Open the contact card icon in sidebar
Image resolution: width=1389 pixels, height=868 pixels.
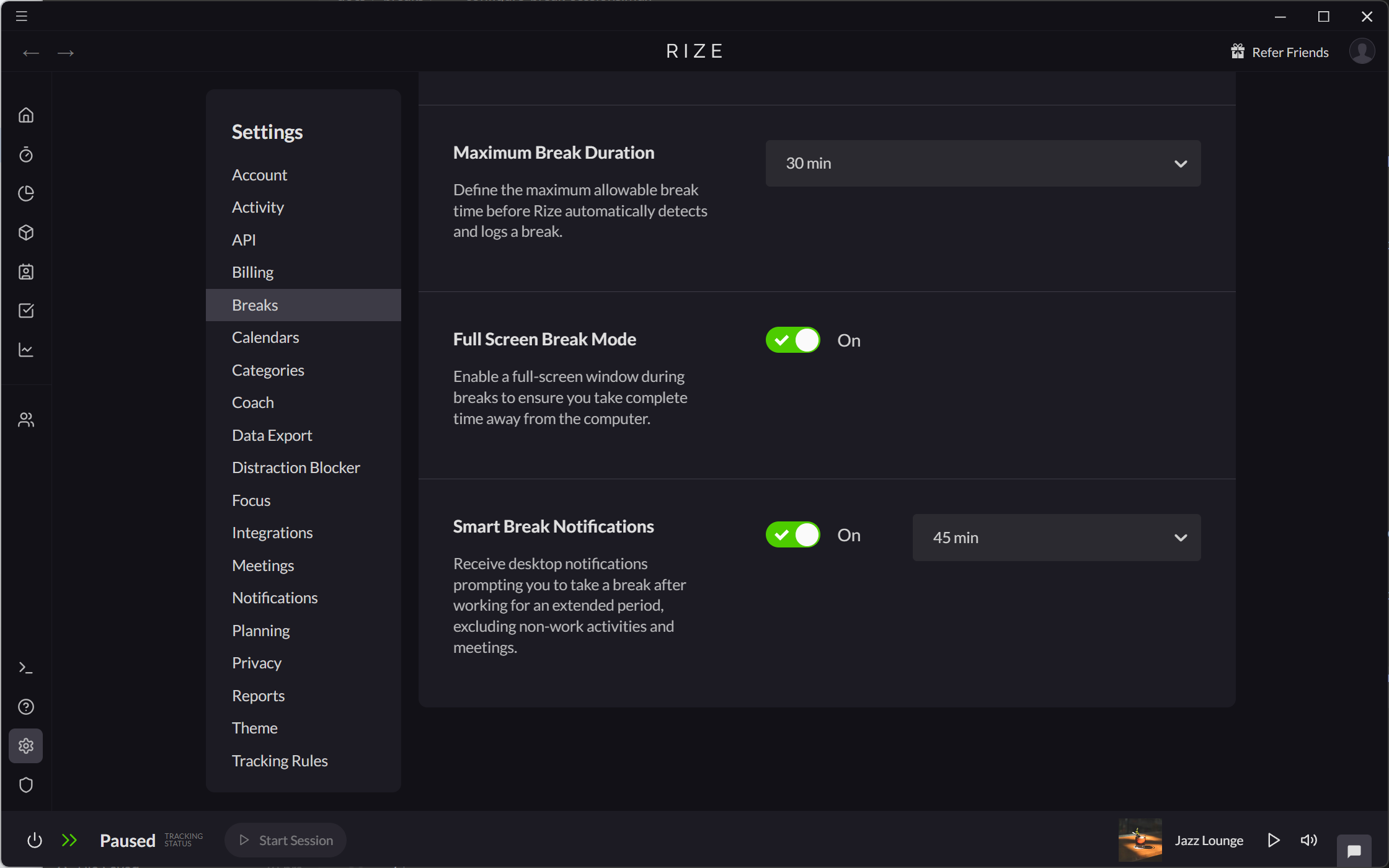[x=26, y=272]
